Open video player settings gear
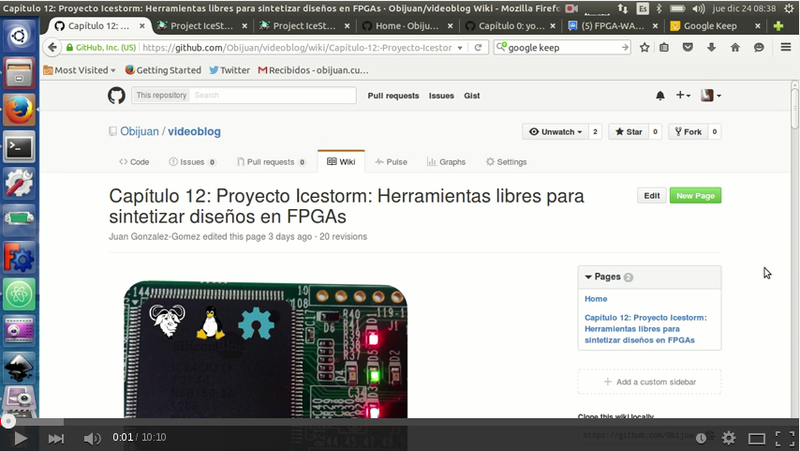This screenshot has width=800, height=451. pos(728,438)
